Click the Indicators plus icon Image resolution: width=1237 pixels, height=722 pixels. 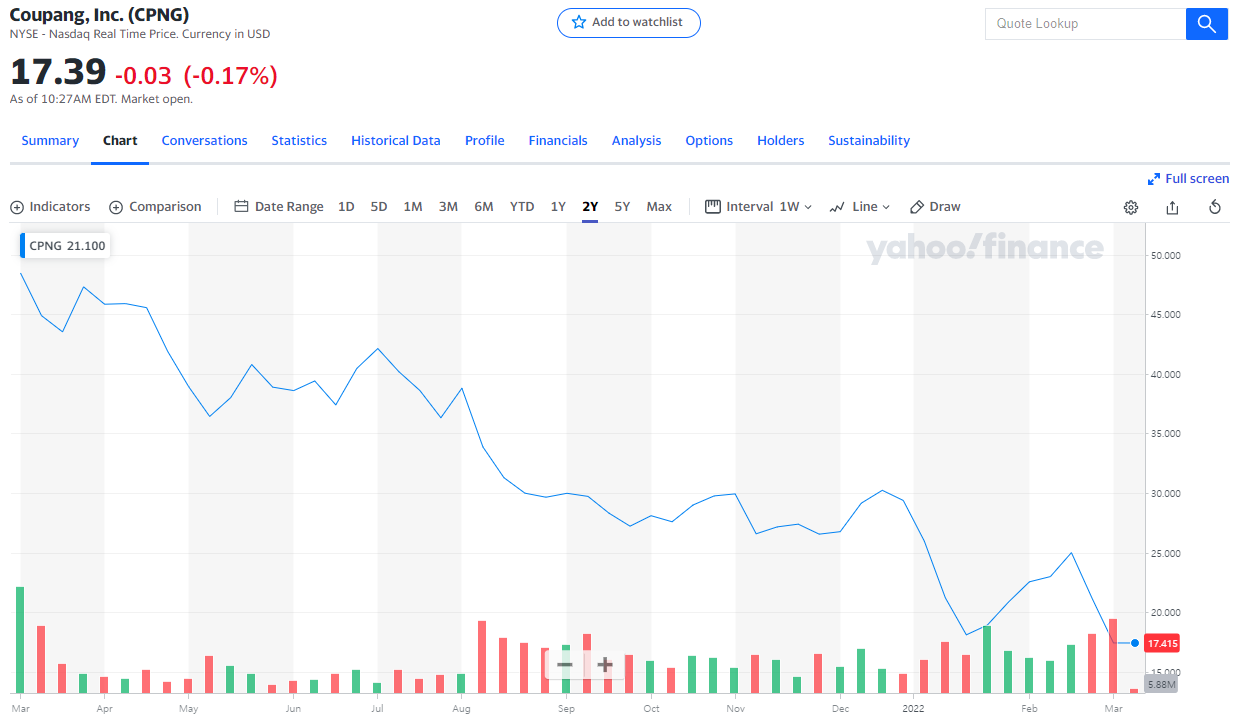(17, 207)
